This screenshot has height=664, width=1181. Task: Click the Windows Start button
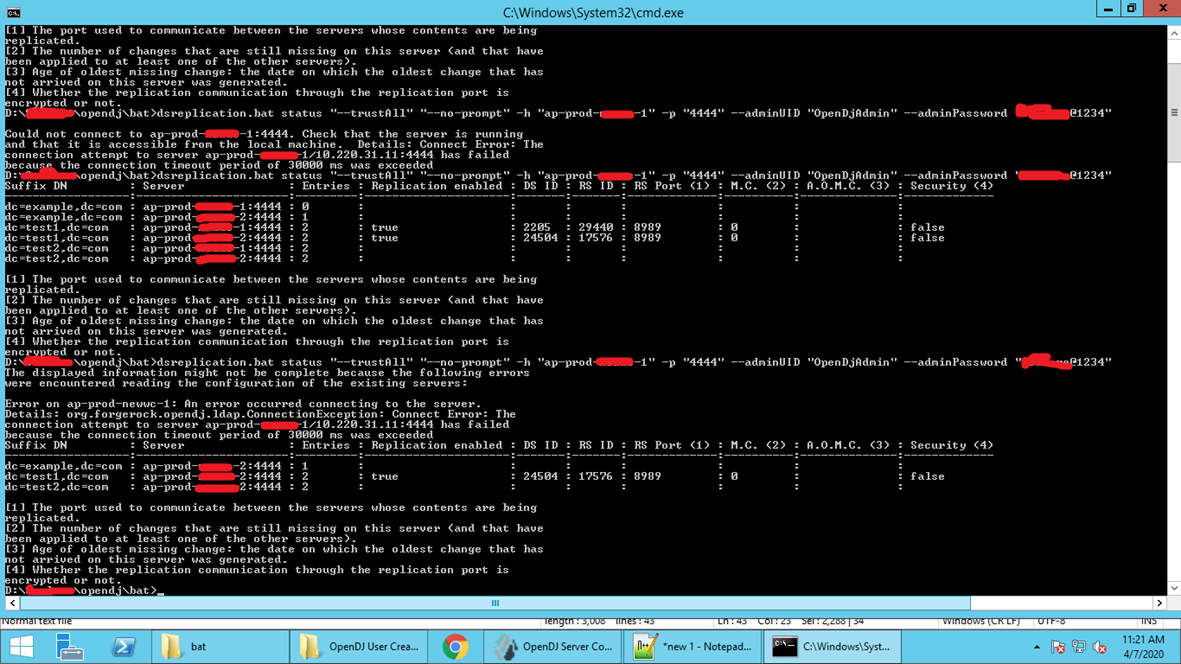pyautogui.click(x=20, y=647)
